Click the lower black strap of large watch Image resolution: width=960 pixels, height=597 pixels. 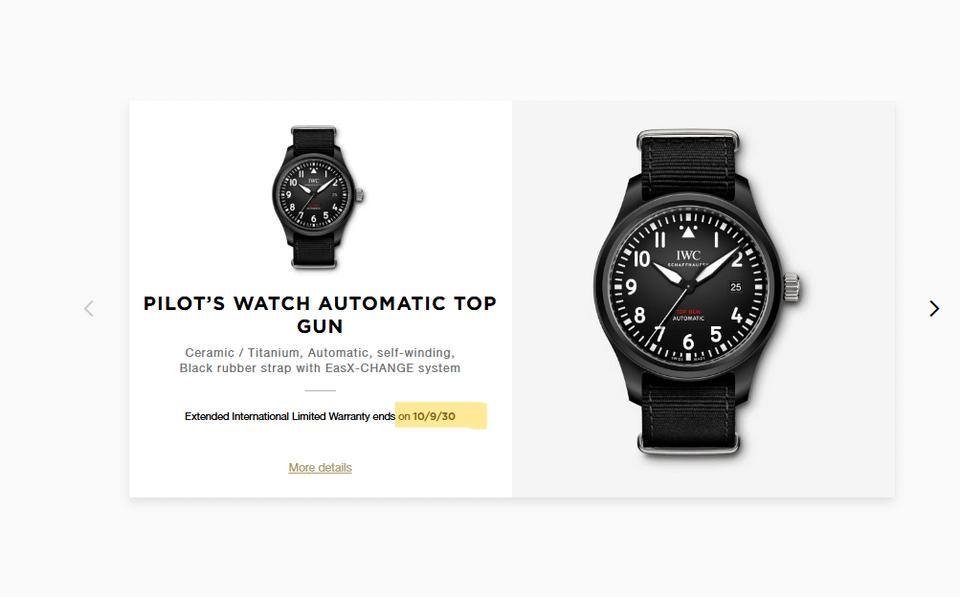688,411
